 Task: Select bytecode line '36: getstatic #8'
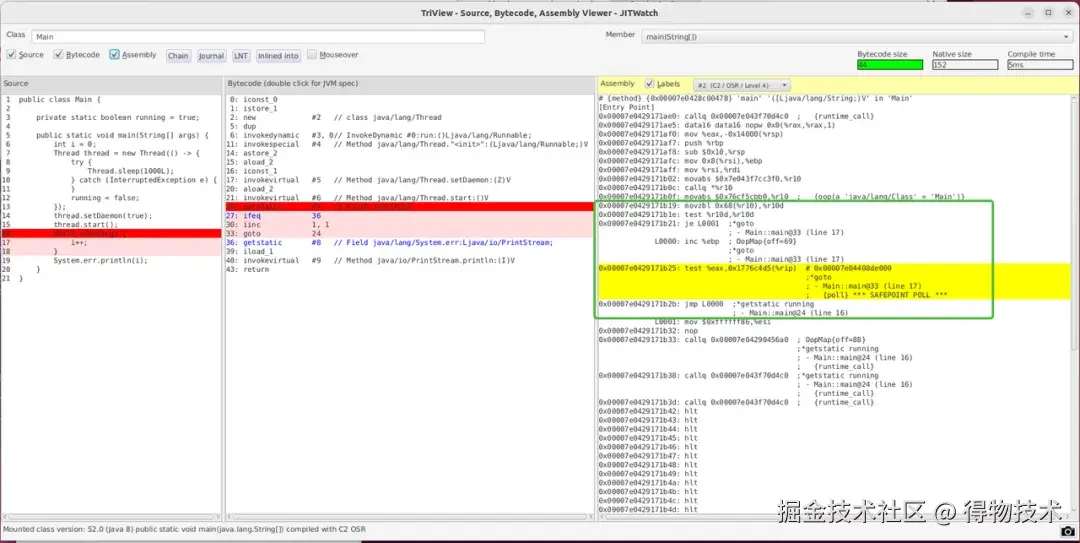[391, 243]
